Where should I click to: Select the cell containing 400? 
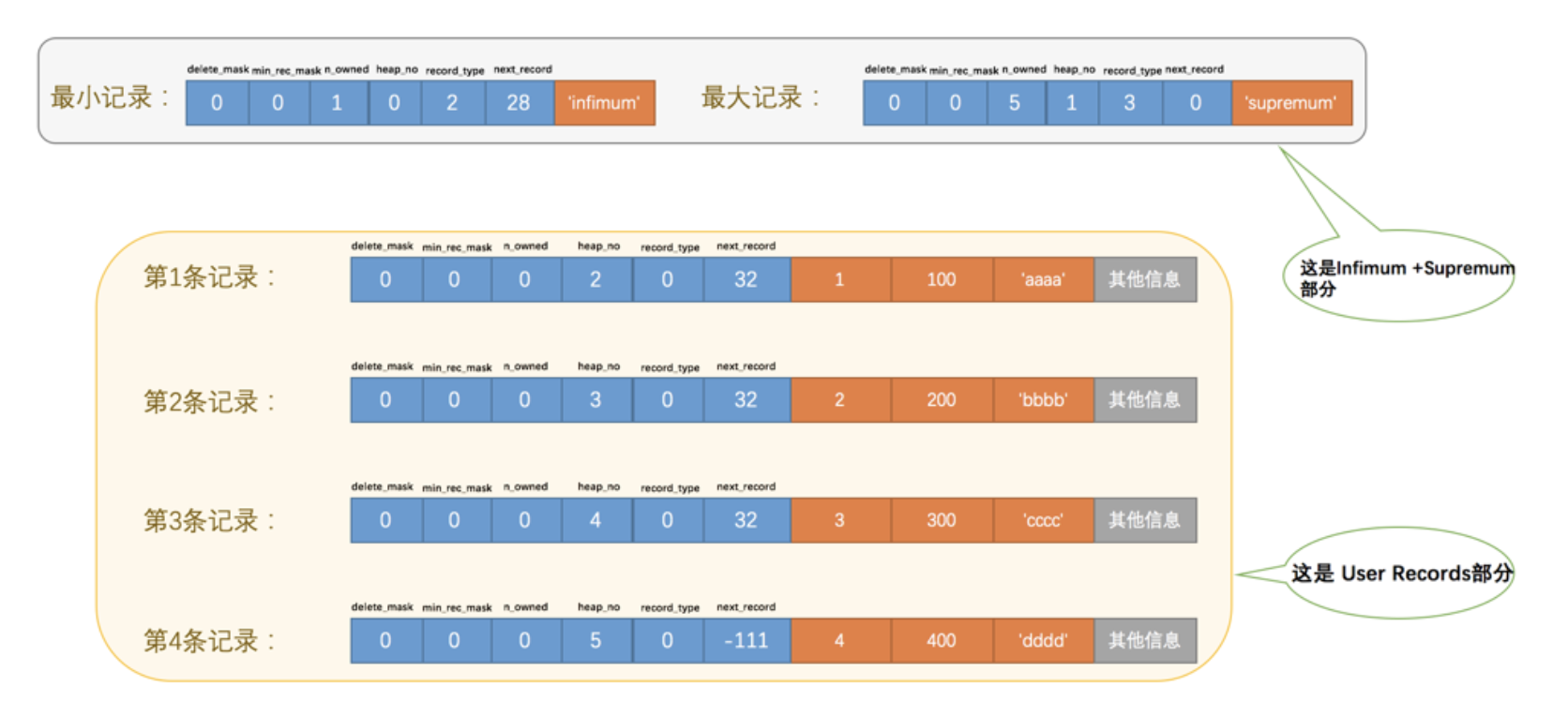click(942, 641)
